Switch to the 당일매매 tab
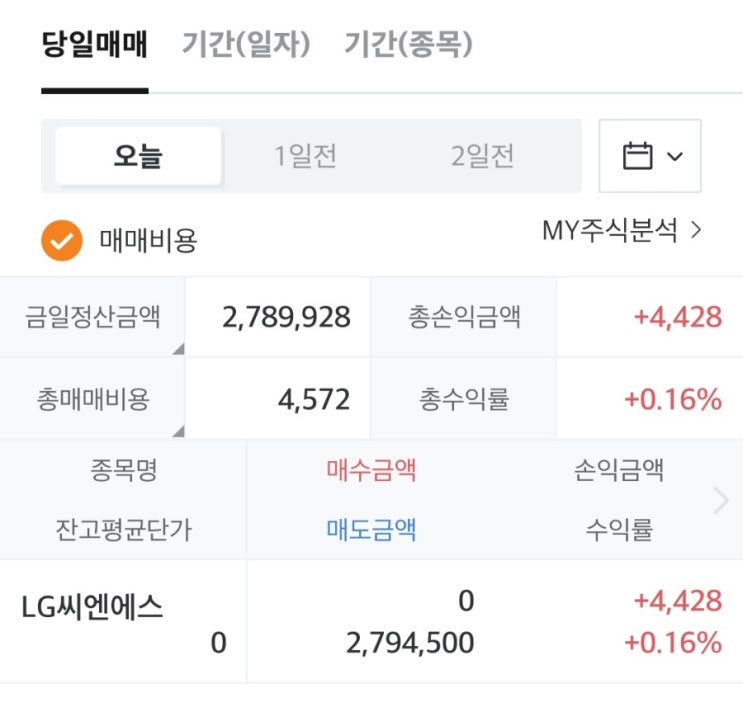 click(x=95, y=45)
